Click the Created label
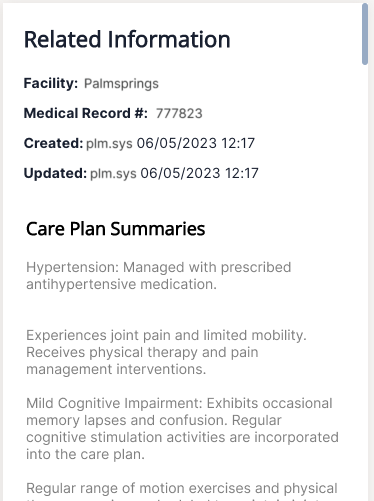Viewport: 374px width, 501px height. pyautogui.click(x=53, y=143)
